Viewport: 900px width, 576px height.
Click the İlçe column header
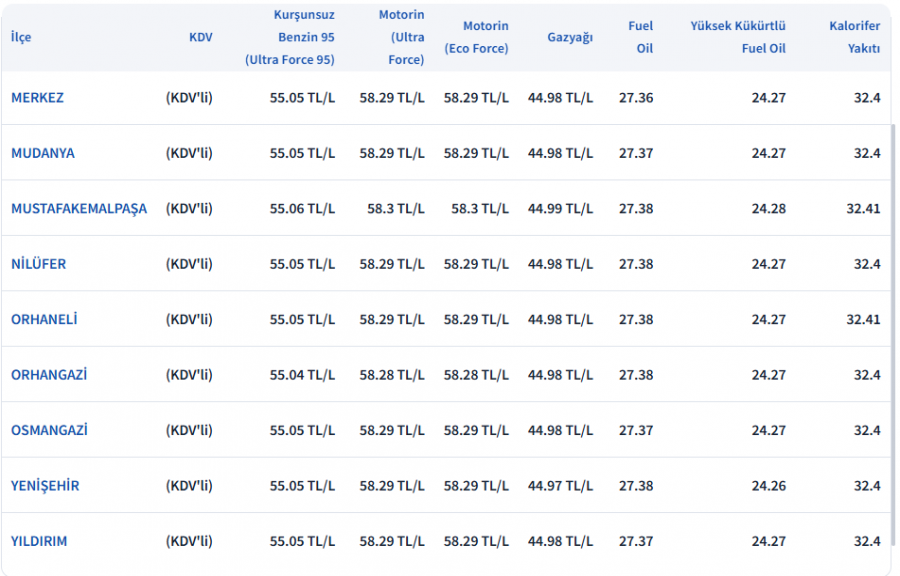tap(21, 37)
